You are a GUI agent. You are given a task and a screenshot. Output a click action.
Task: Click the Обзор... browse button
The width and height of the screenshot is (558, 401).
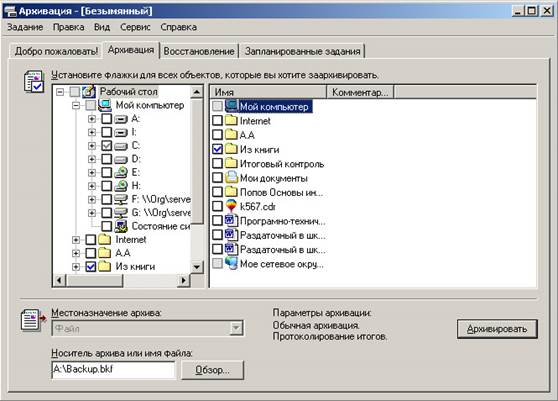212,370
